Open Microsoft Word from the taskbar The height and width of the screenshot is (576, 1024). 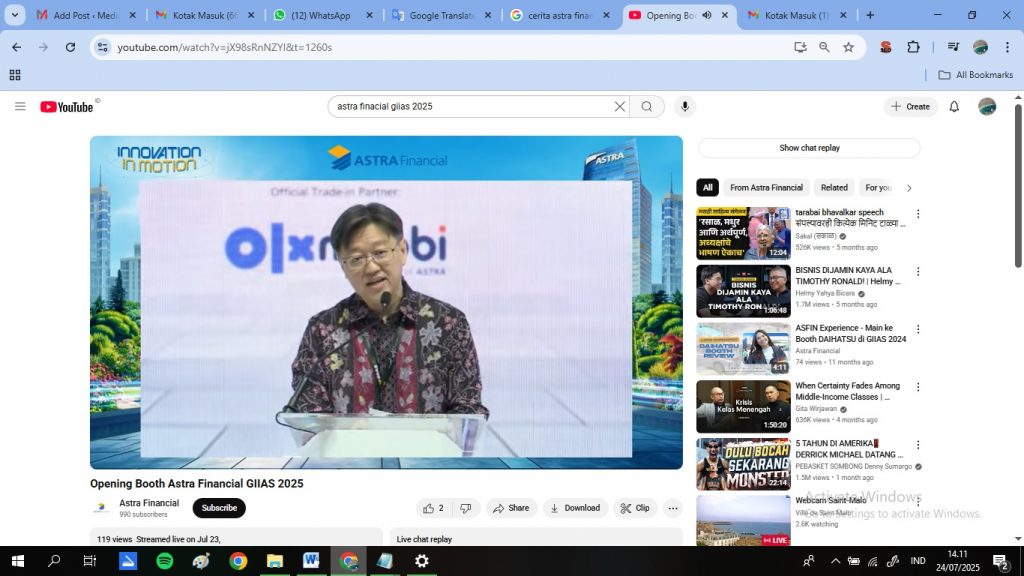point(312,561)
